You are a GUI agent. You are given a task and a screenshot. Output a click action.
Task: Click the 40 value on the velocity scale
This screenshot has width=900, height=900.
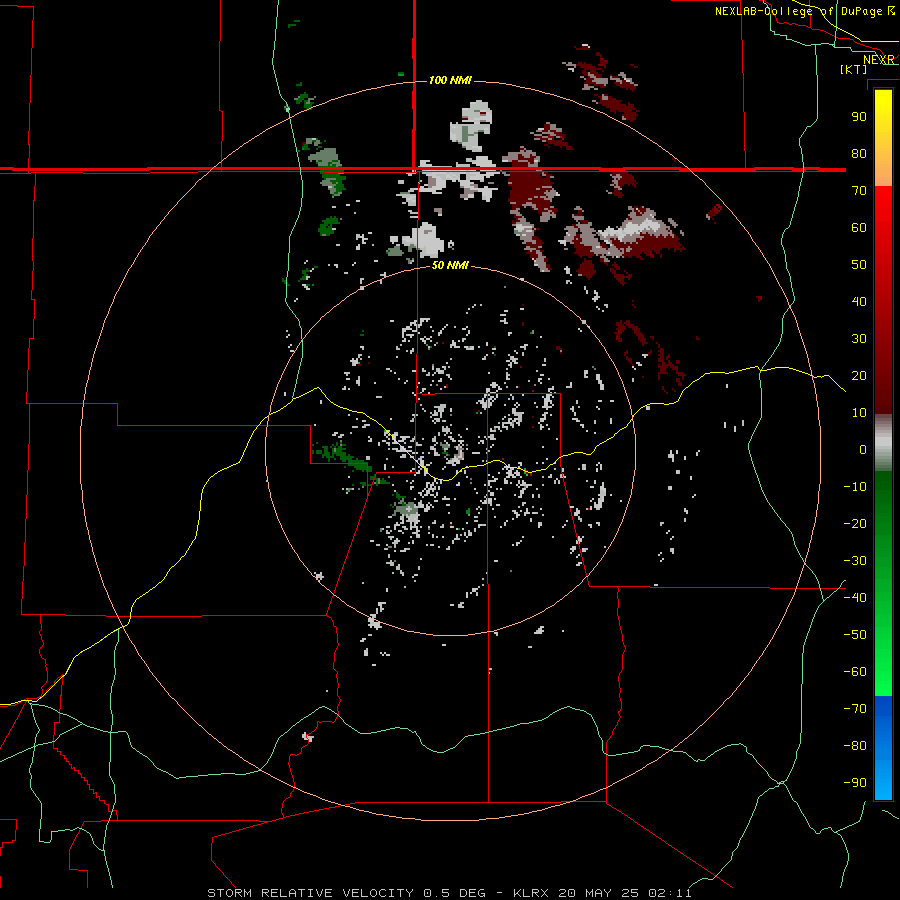click(859, 301)
